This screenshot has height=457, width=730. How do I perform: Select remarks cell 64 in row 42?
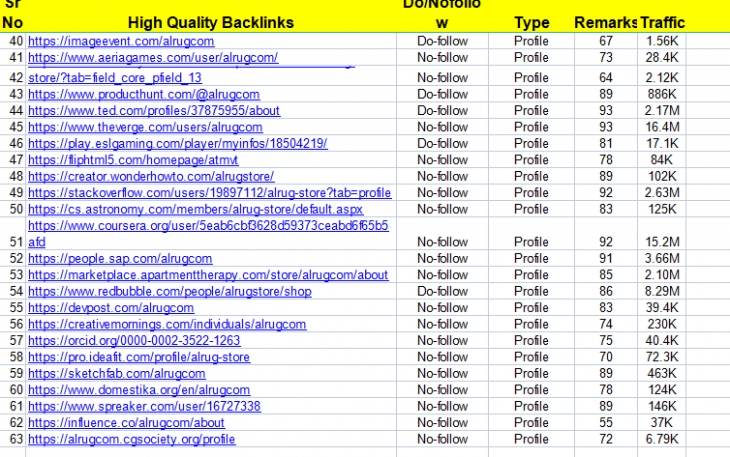[x=606, y=78]
